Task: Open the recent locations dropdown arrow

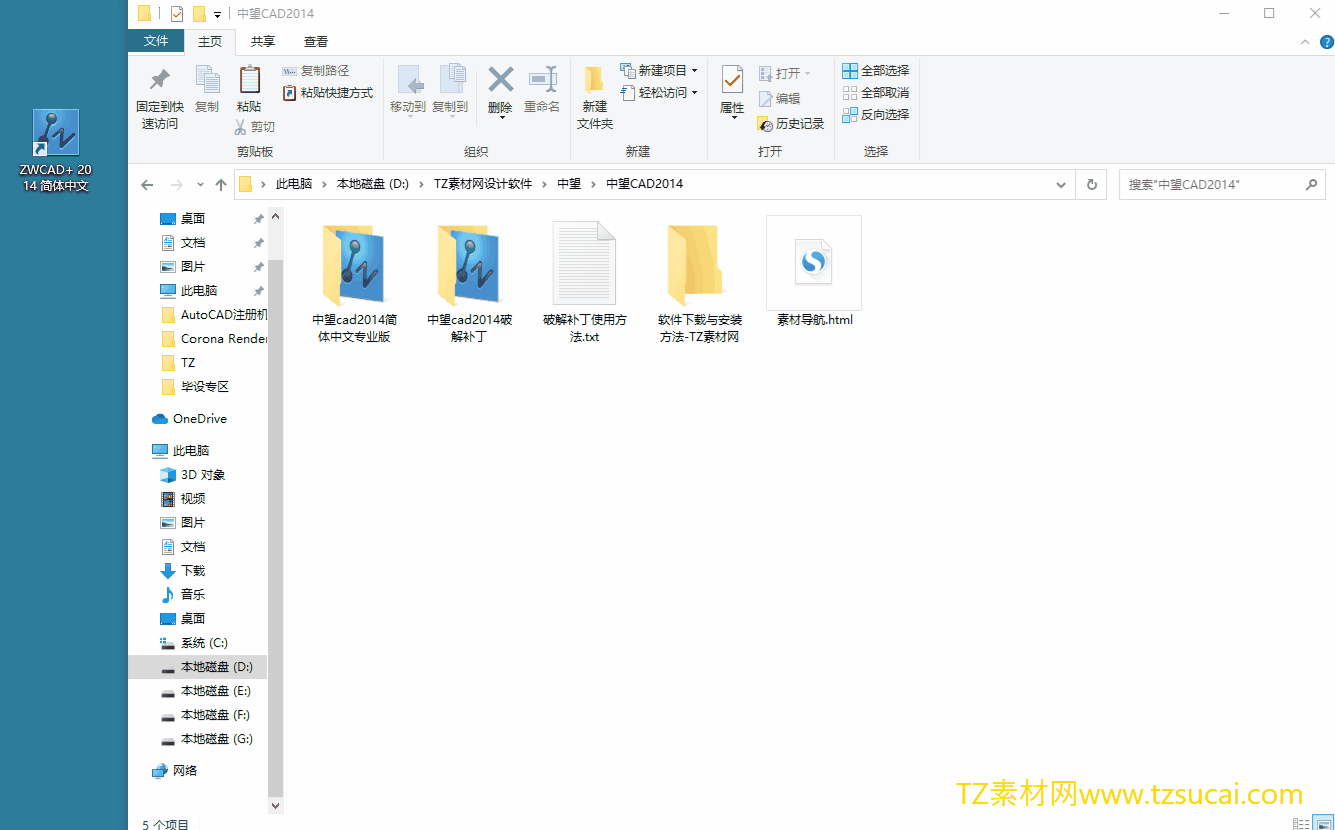Action: (200, 185)
